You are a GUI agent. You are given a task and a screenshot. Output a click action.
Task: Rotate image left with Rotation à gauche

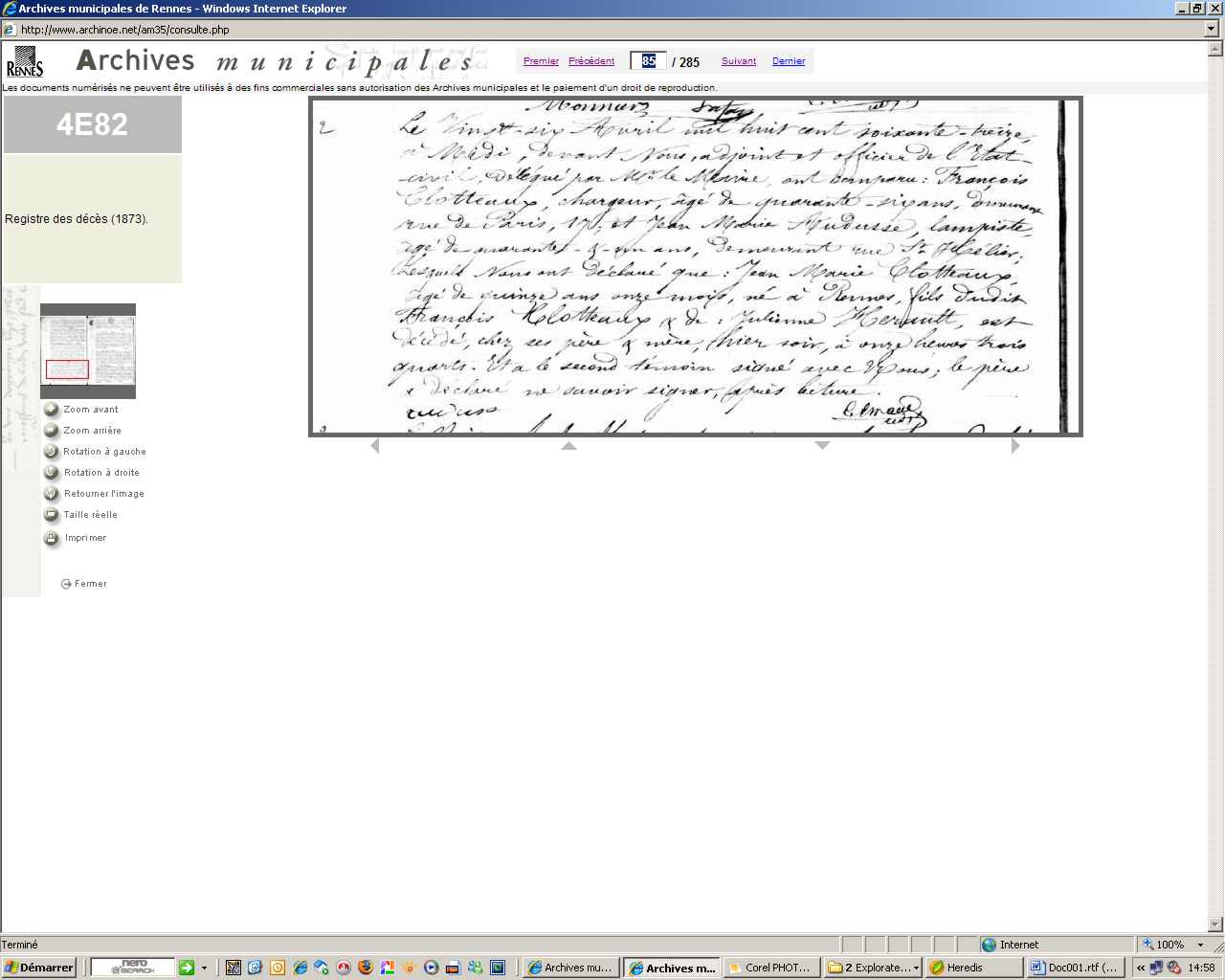[52, 452]
